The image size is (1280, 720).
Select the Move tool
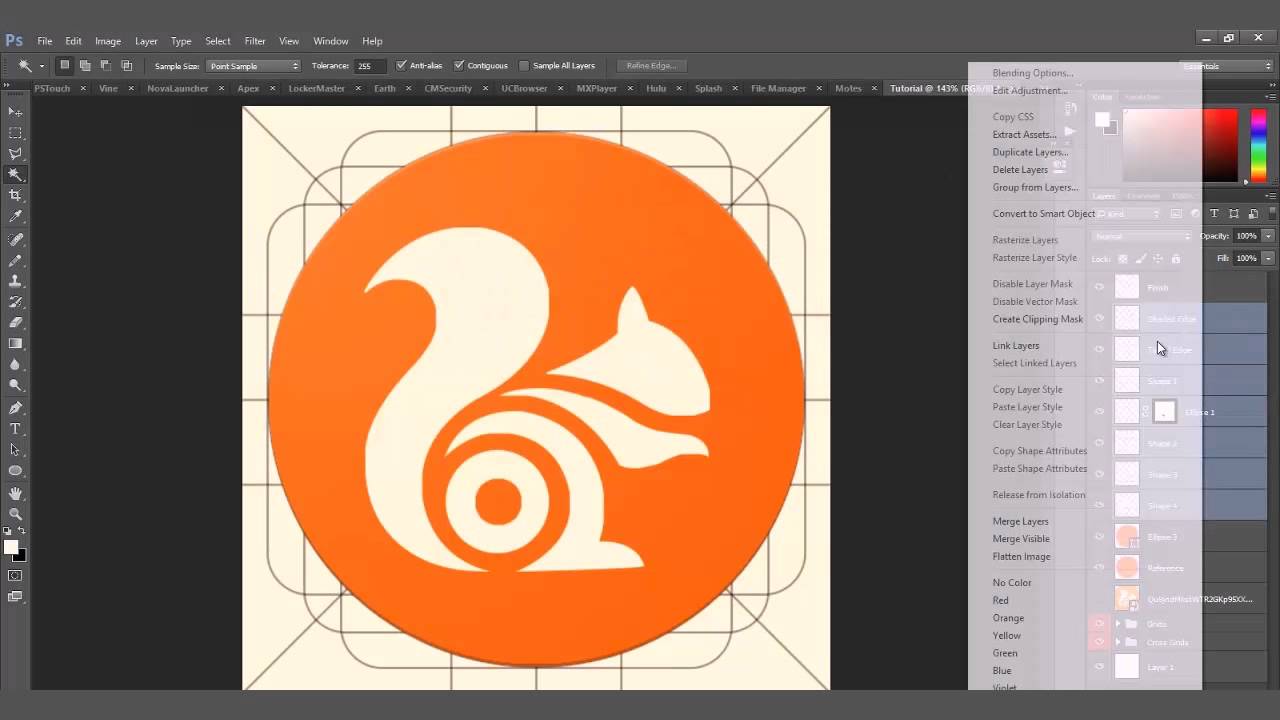[15, 111]
